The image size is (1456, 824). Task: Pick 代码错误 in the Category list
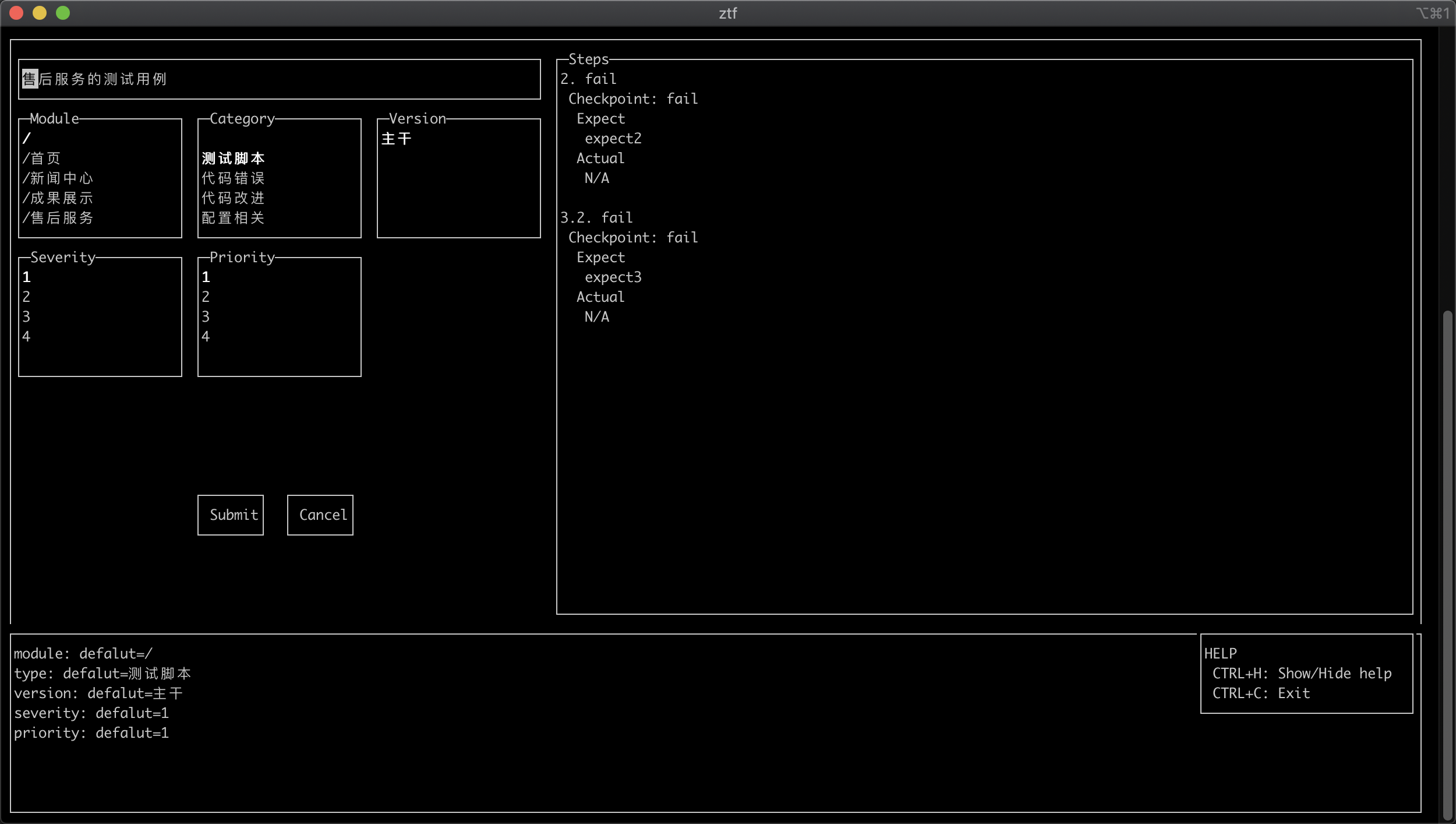(x=233, y=178)
